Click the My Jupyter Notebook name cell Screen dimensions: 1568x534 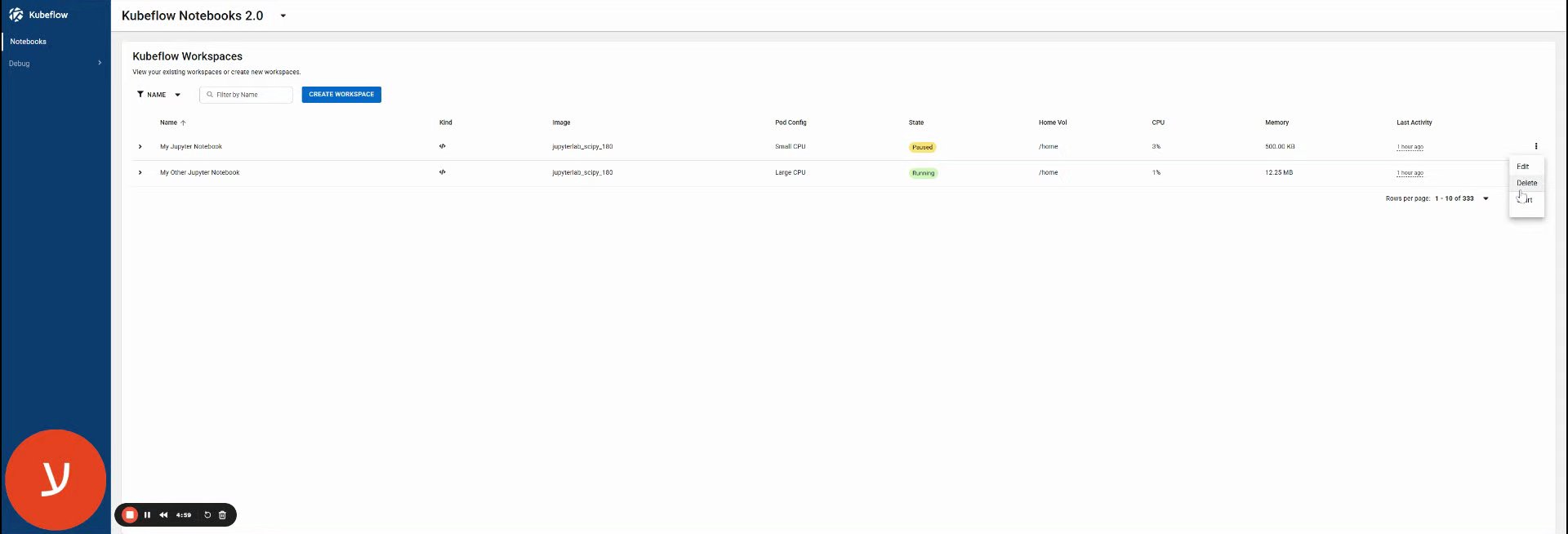[x=191, y=147]
